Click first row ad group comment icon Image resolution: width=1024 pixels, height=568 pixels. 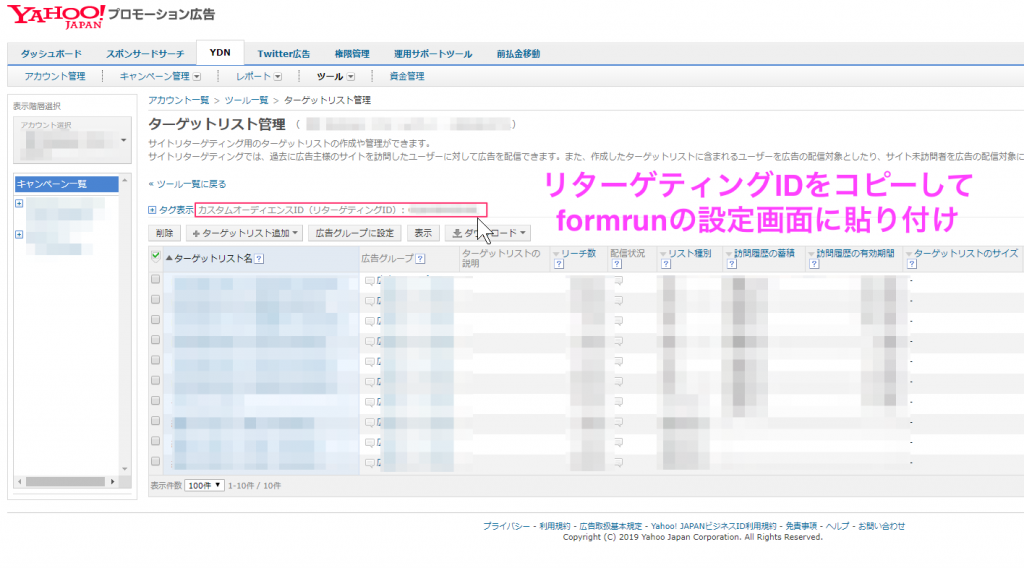tap(370, 281)
